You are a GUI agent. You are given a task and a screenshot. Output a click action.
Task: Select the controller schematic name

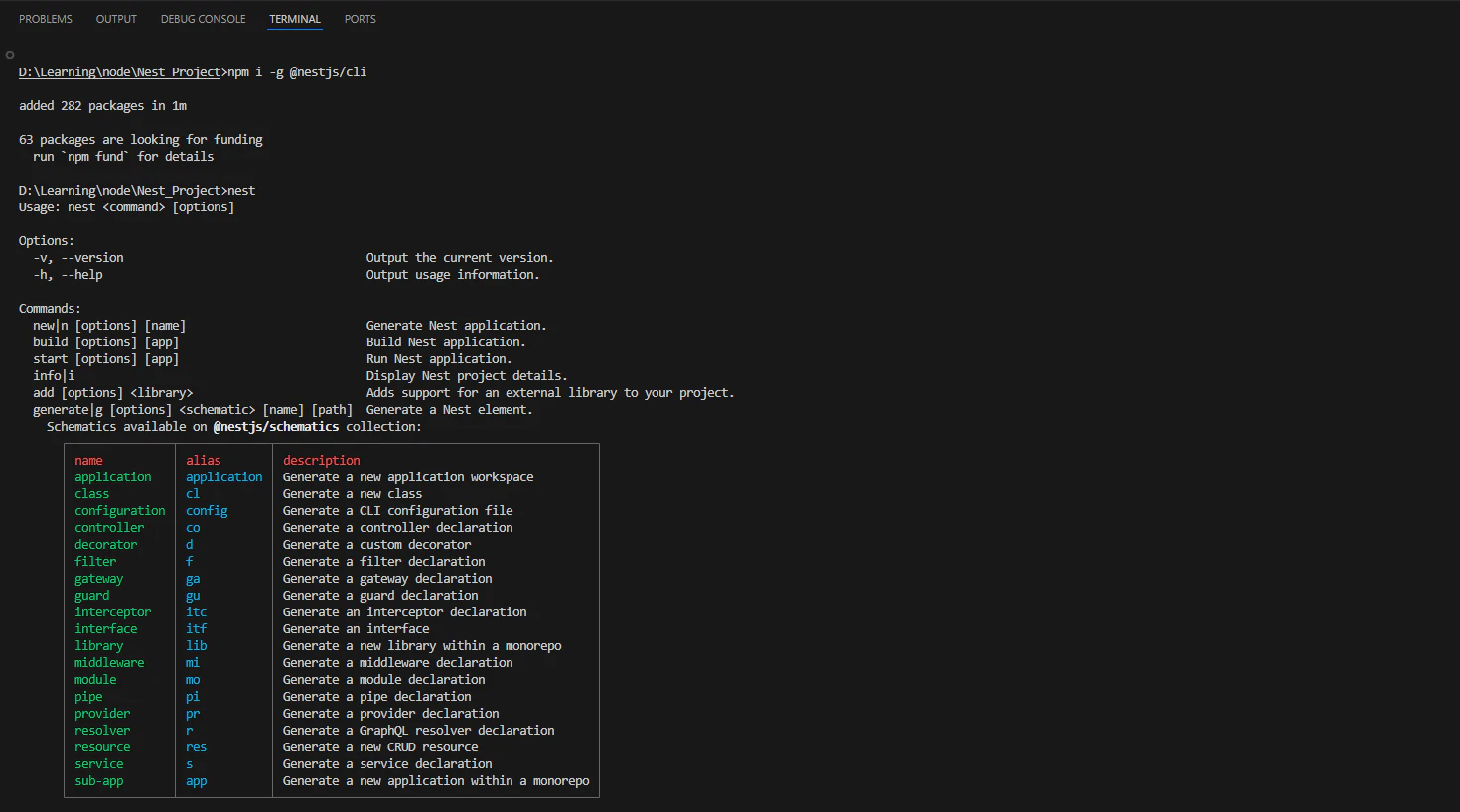pyautogui.click(x=109, y=527)
